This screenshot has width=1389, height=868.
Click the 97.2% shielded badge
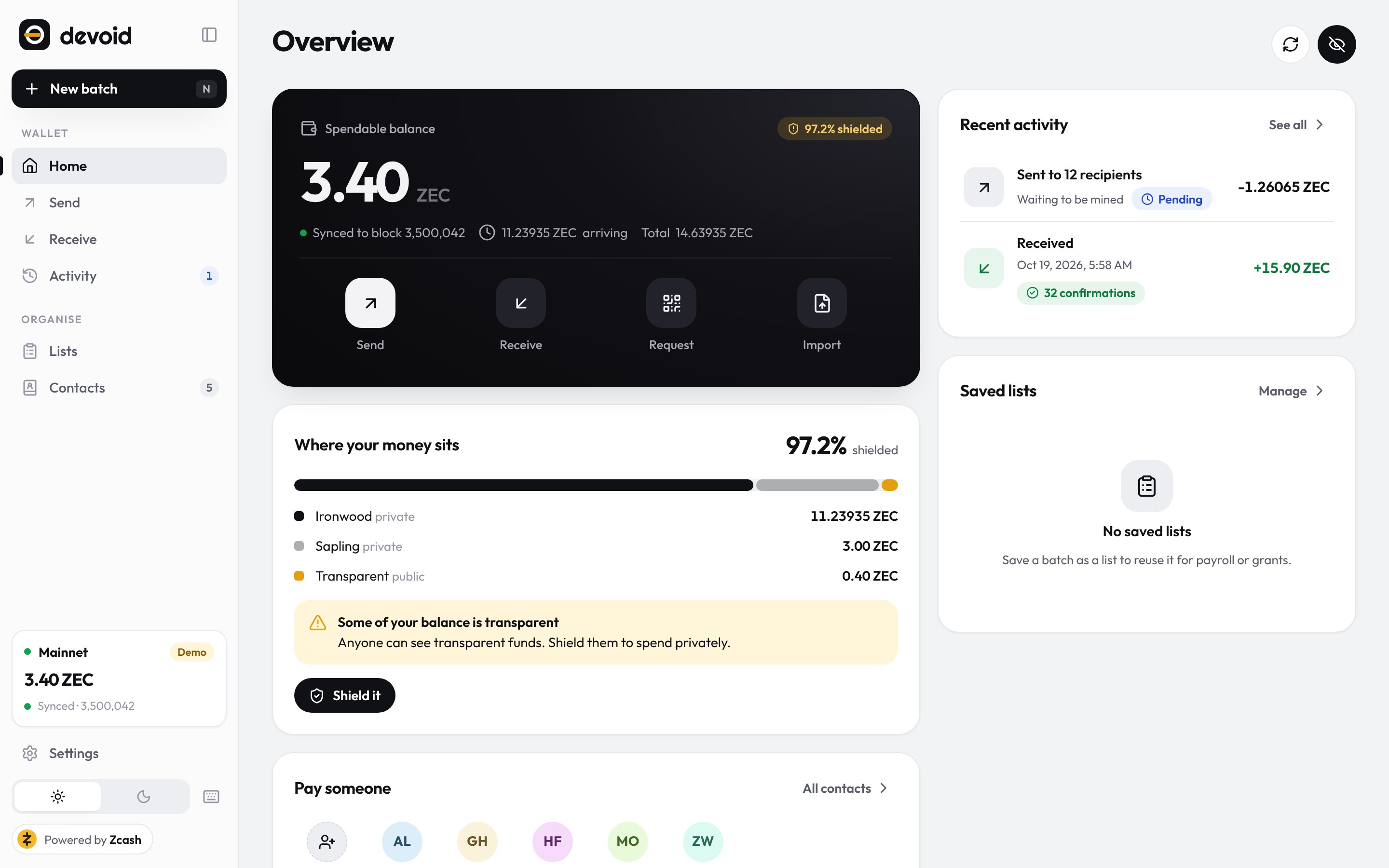[x=834, y=129]
